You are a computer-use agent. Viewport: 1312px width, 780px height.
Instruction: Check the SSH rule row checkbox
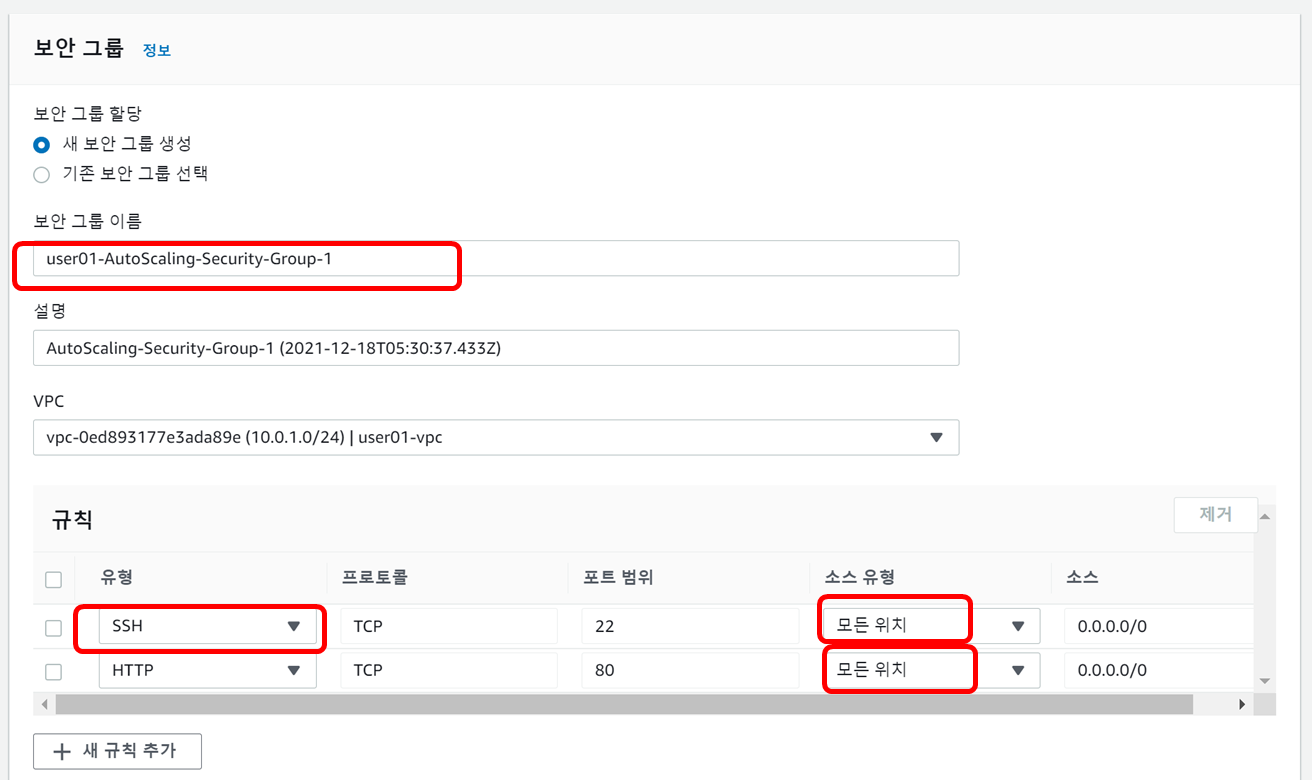[x=54, y=628]
